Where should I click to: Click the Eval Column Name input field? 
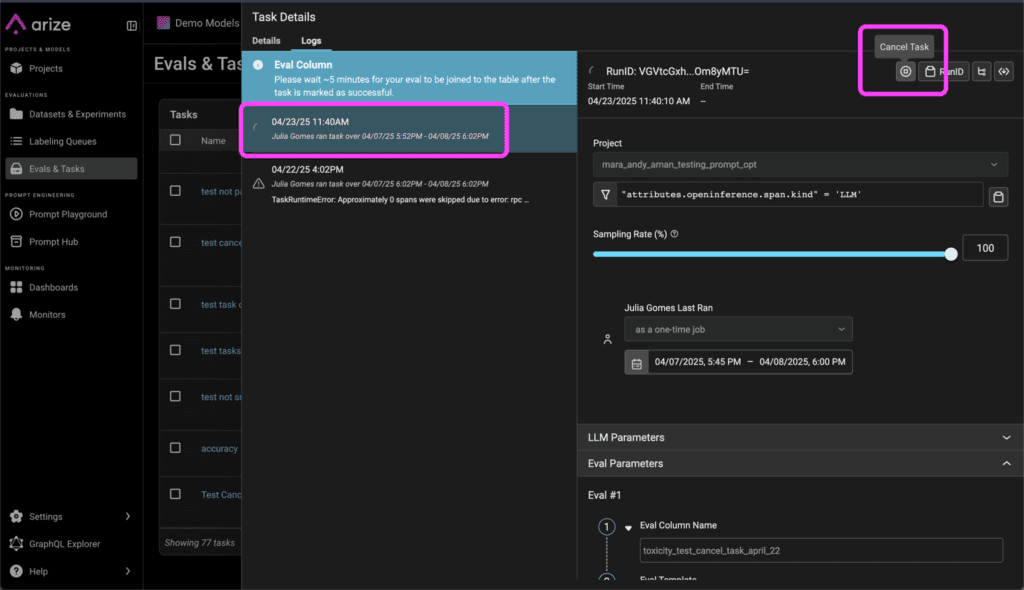click(x=821, y=550)
